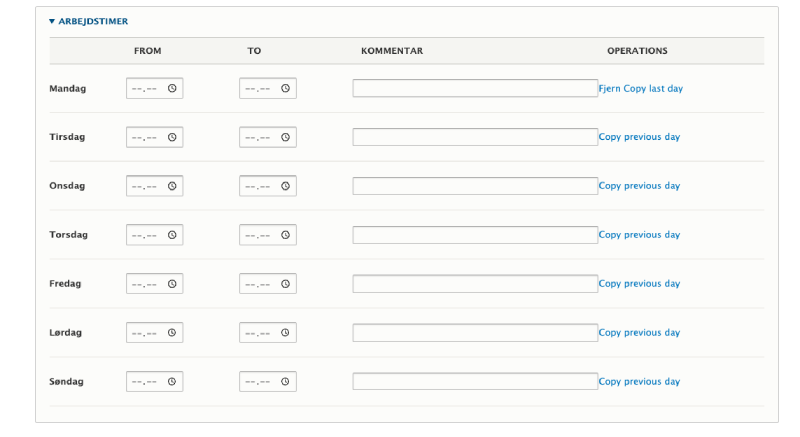Click Copy last day for Mandag

[654, 89]
